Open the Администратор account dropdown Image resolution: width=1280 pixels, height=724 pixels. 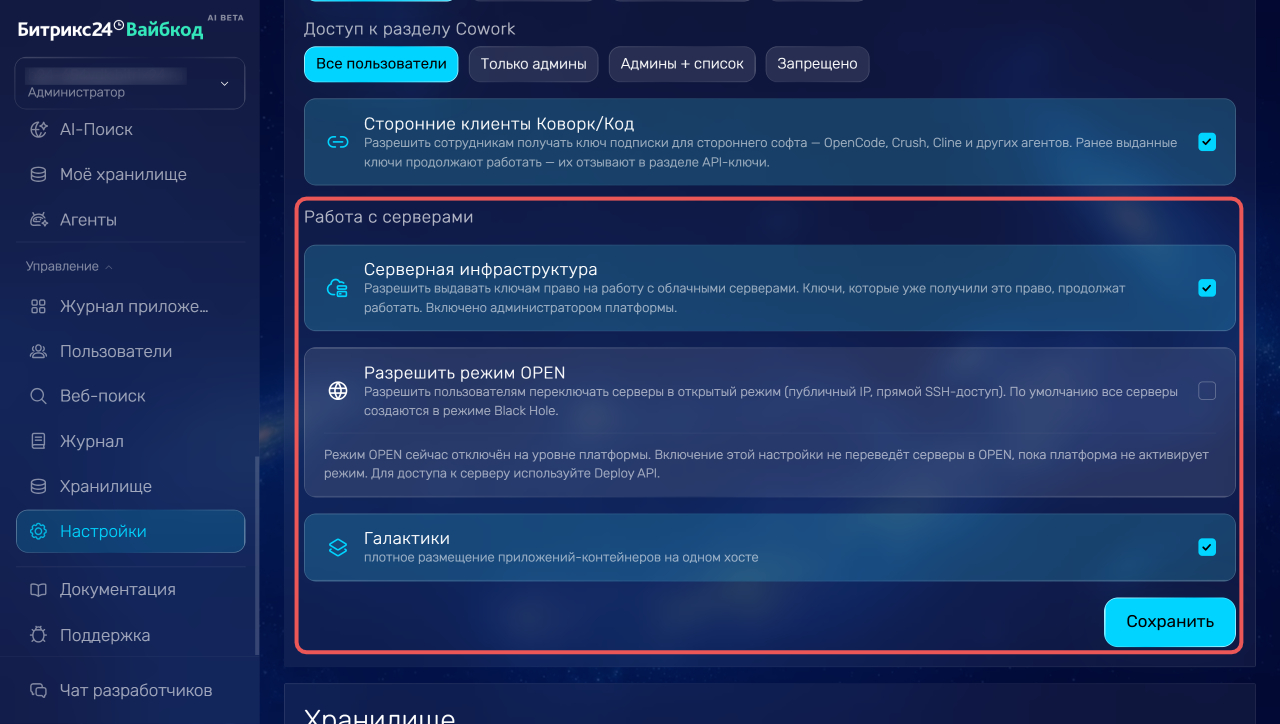pos(130,83)
